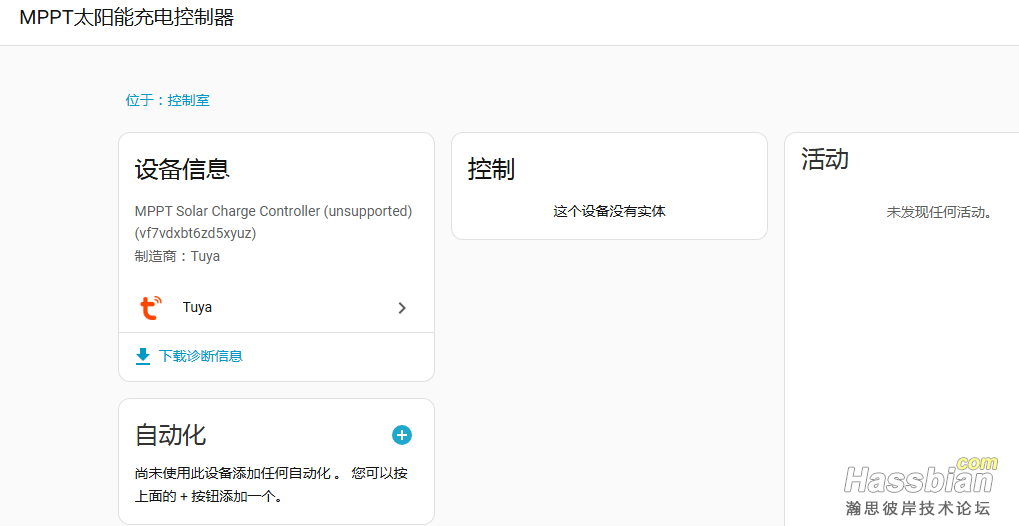
Task: Click the MPPT太阳能充电控制器 page title
Action: 126,18
